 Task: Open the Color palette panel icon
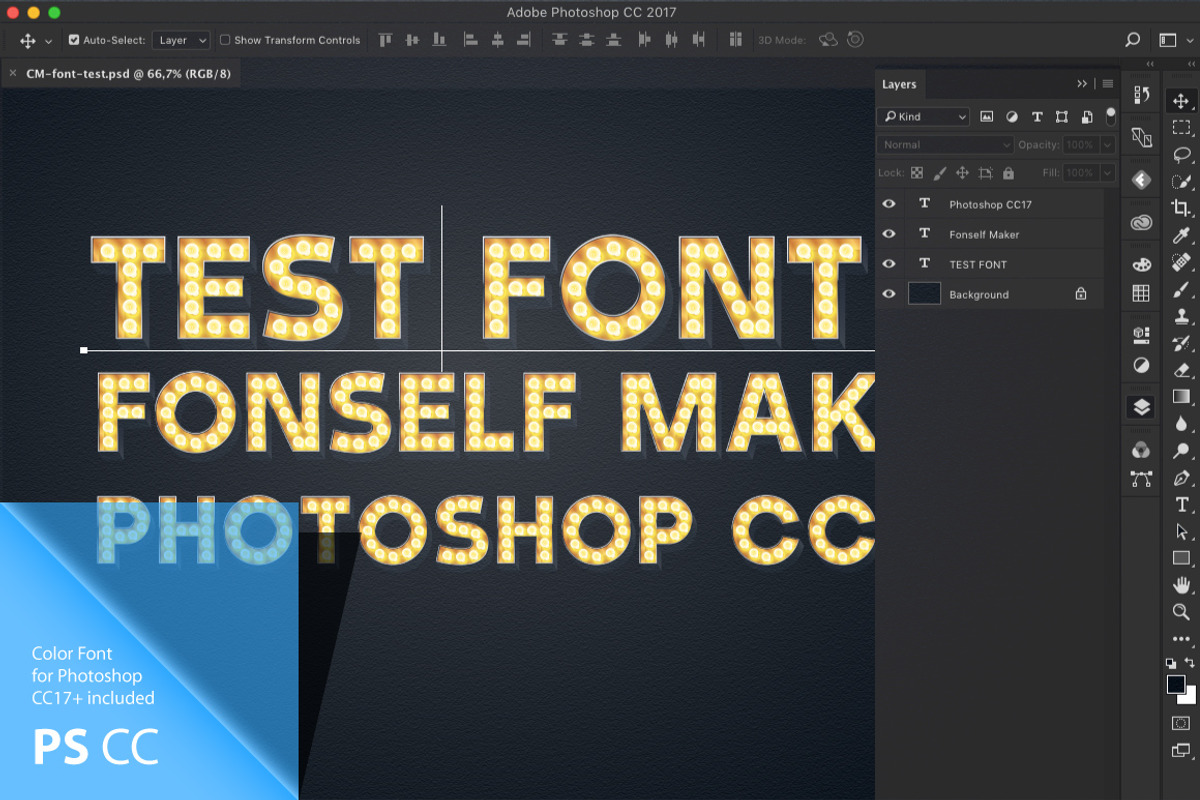pos(1141,265)
